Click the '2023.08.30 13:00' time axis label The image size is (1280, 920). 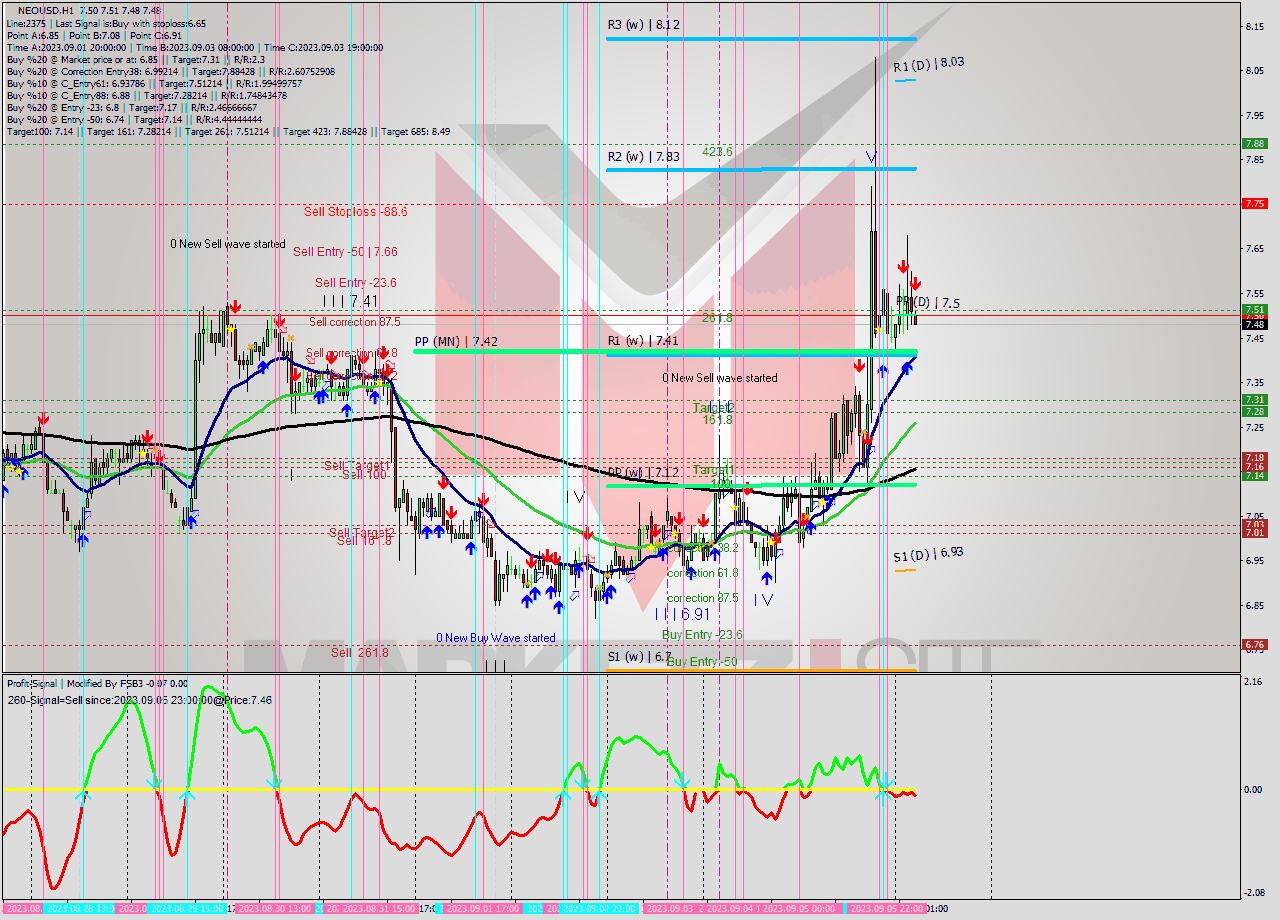[x=277, y=909]
